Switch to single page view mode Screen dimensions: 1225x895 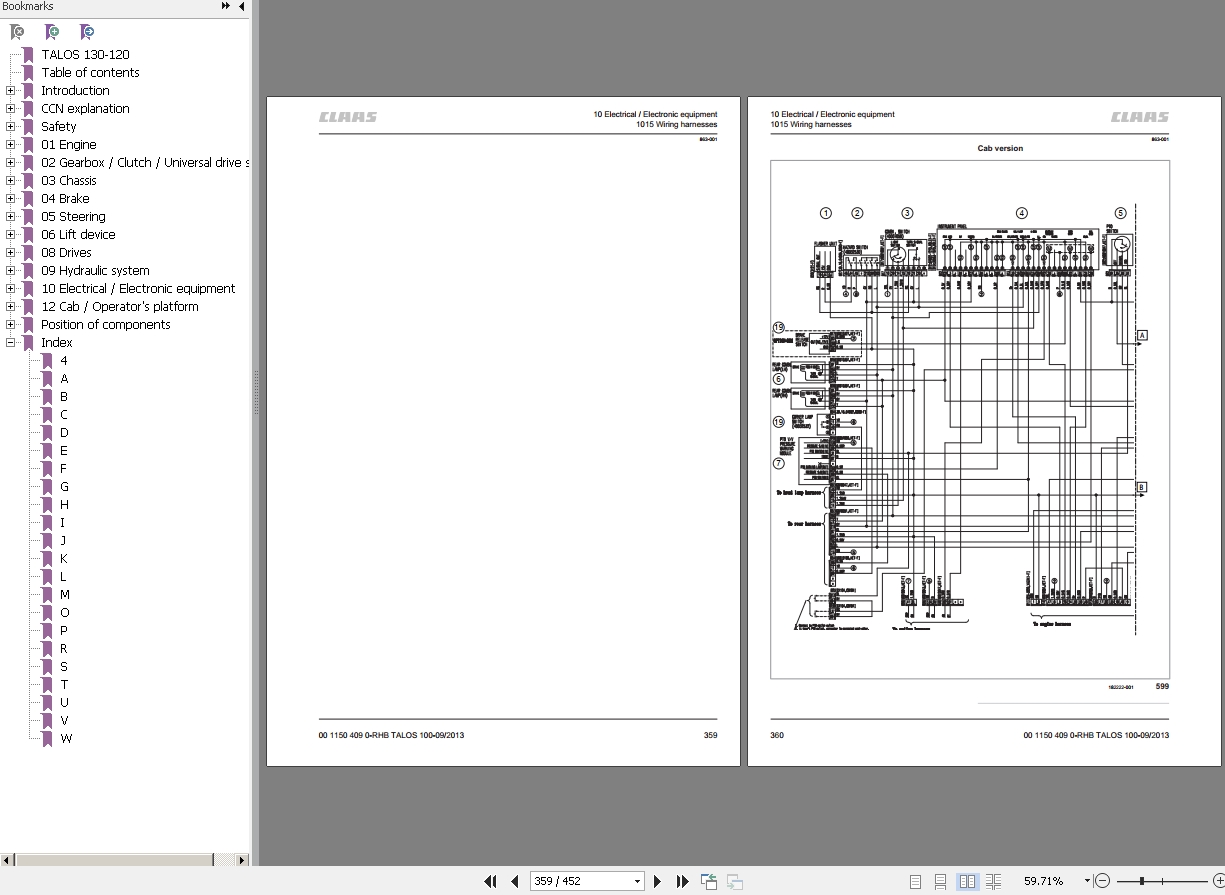pyautogui.click(x=916, y=881)
